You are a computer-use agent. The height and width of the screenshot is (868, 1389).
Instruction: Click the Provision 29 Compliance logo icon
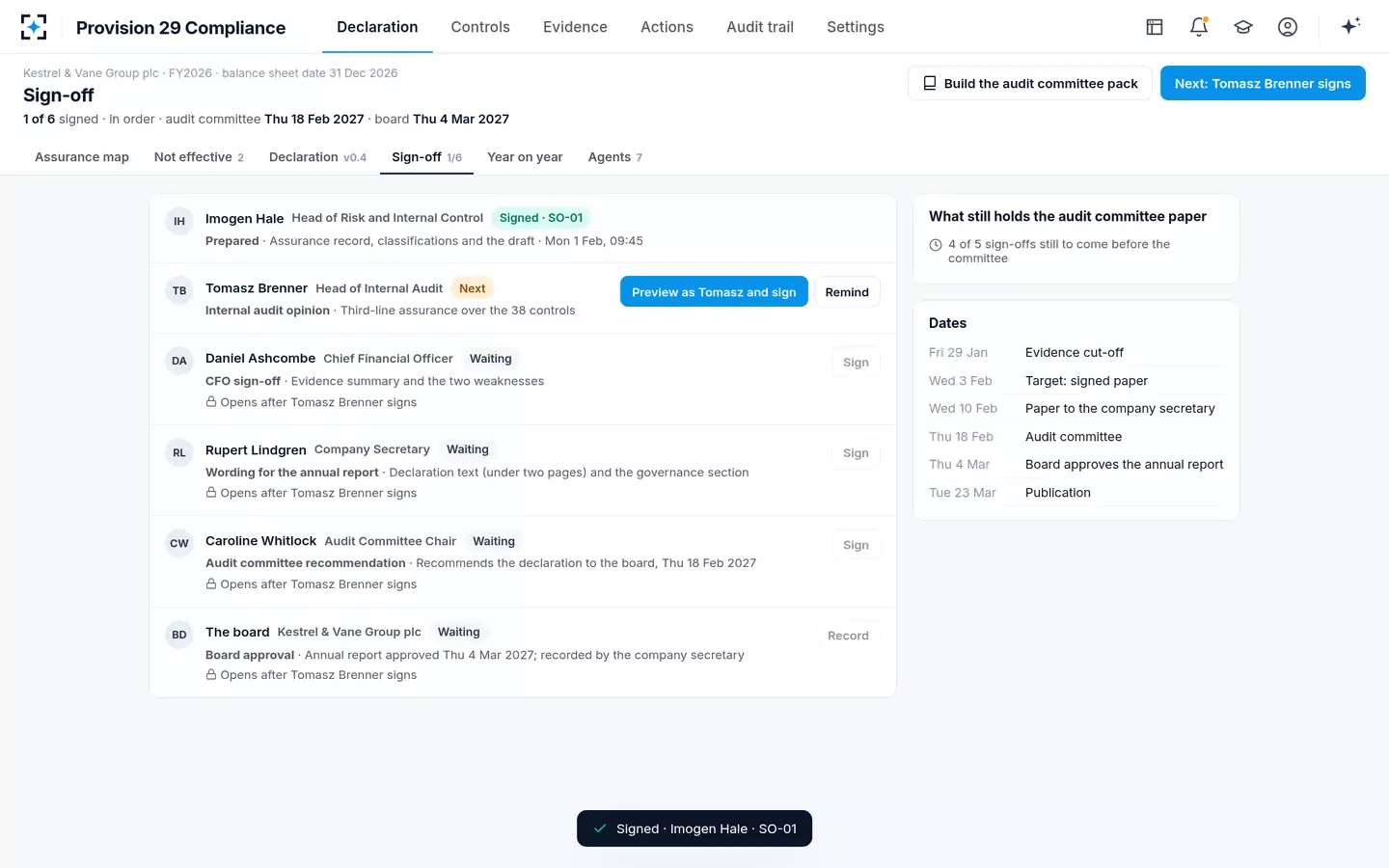(x=34, y=27)
